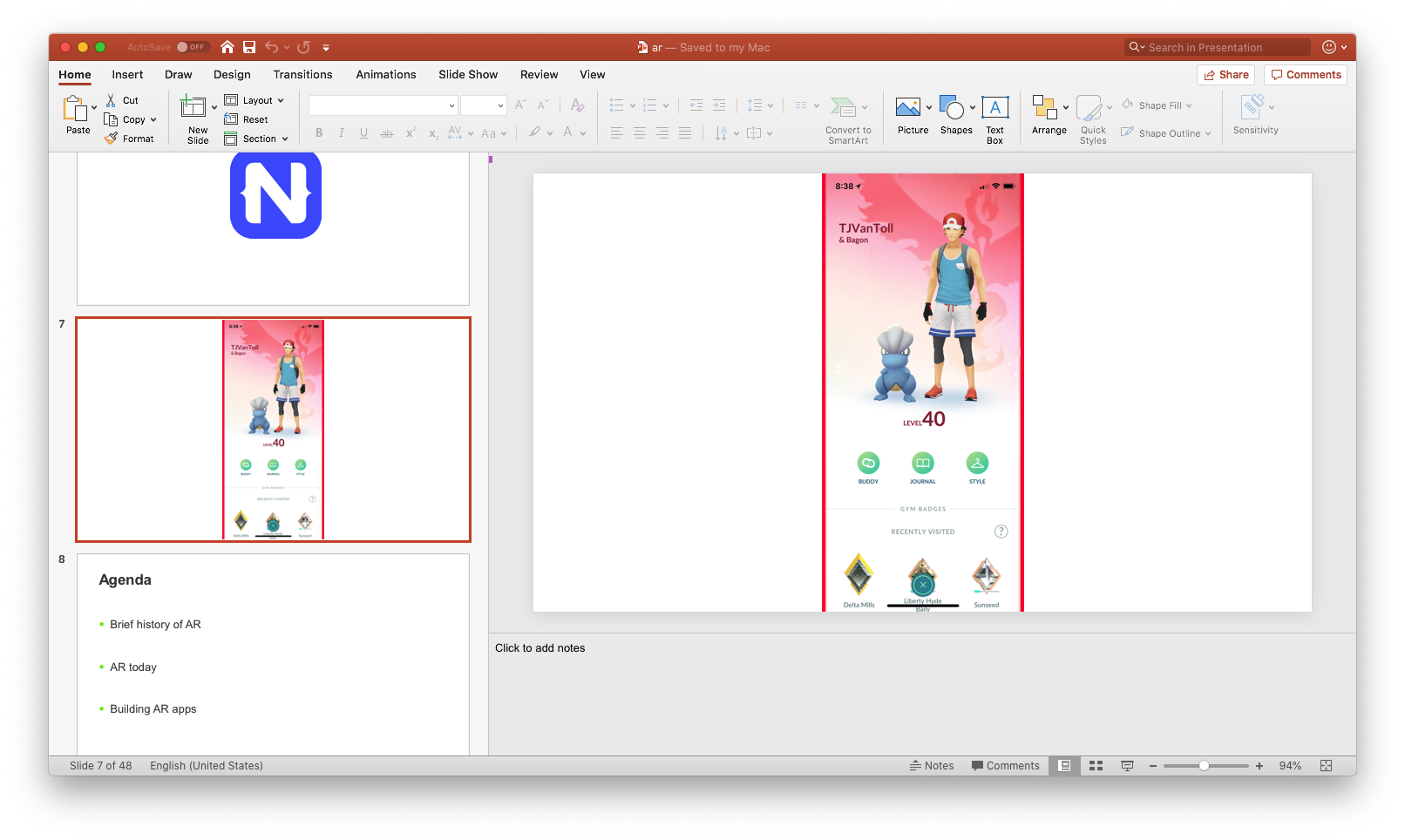
Task: Click the 94% zoom level
Action: 1290,765
